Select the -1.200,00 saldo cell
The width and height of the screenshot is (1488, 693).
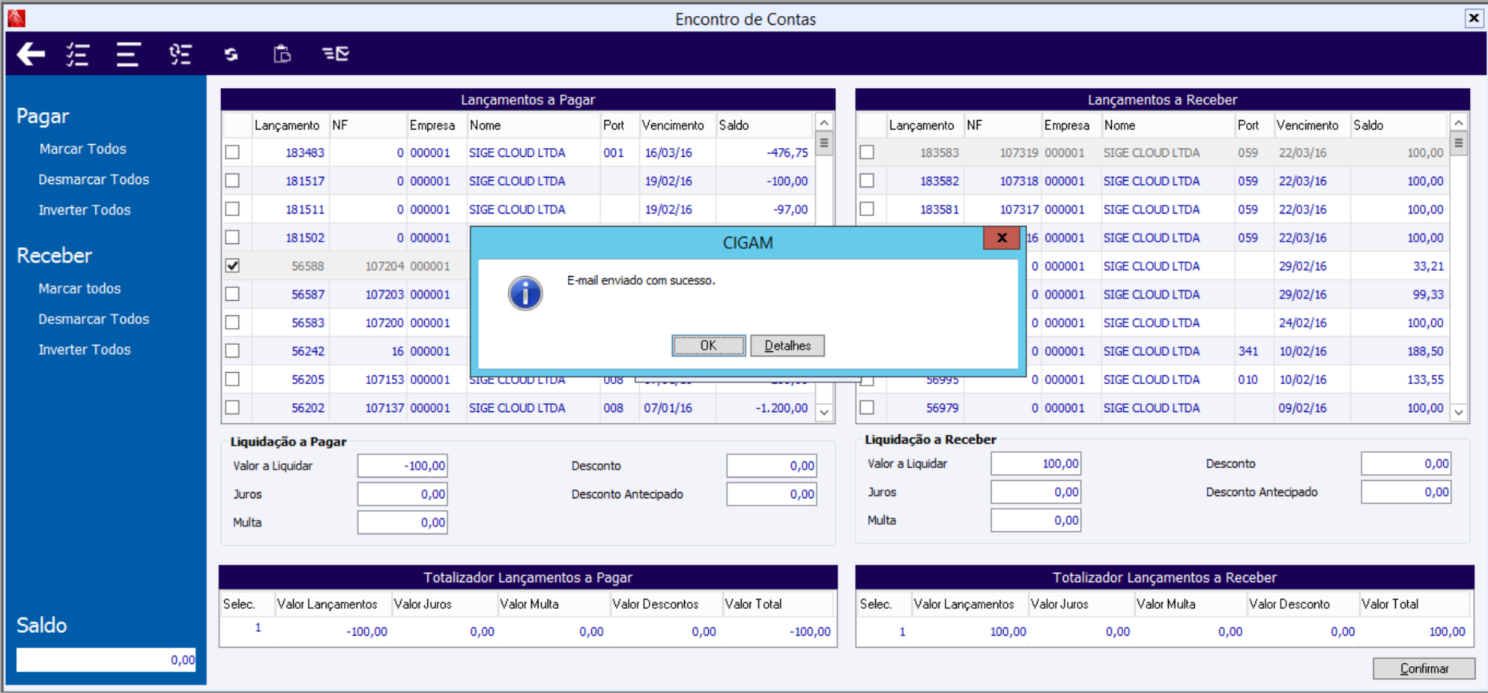pos(764,407)
